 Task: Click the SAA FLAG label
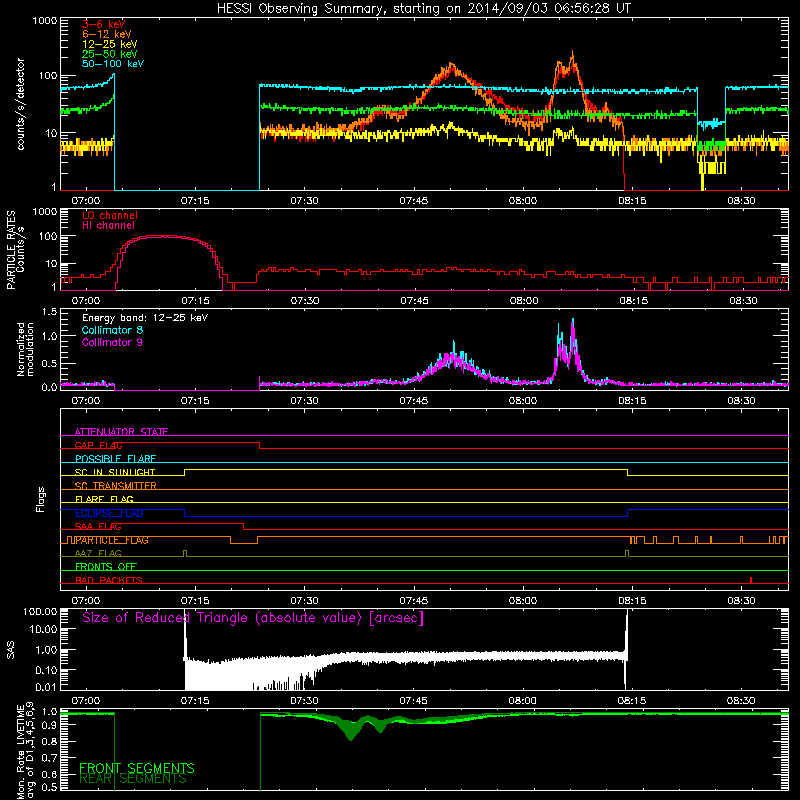(x=98, y=527)
